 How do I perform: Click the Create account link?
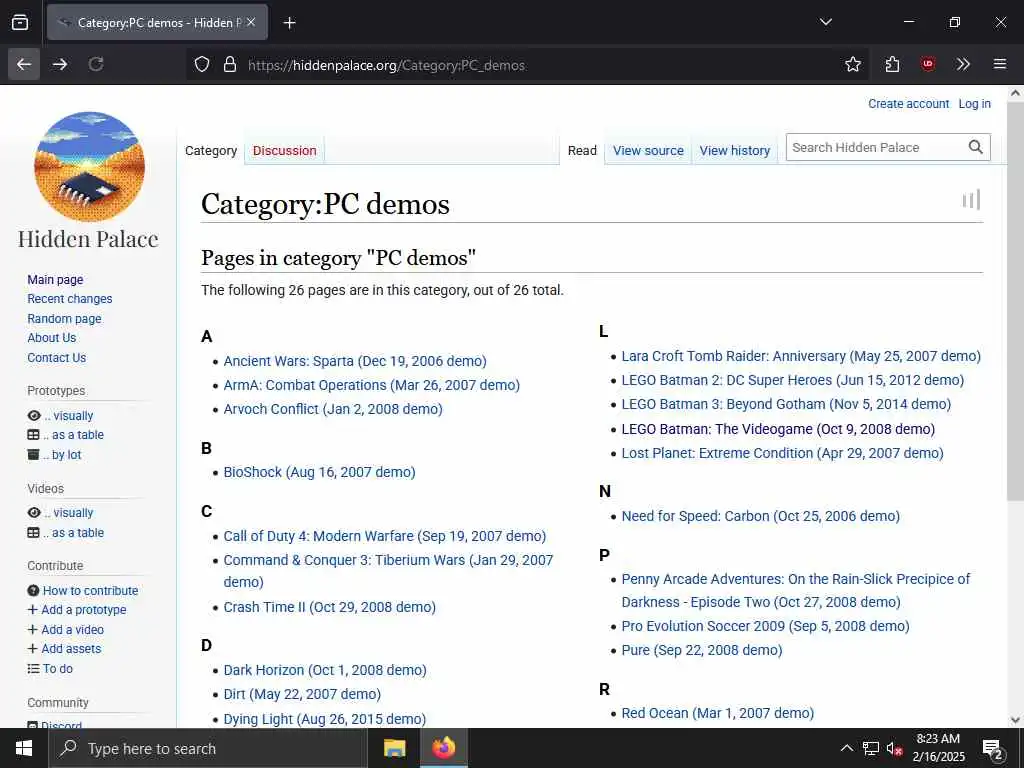908,104
